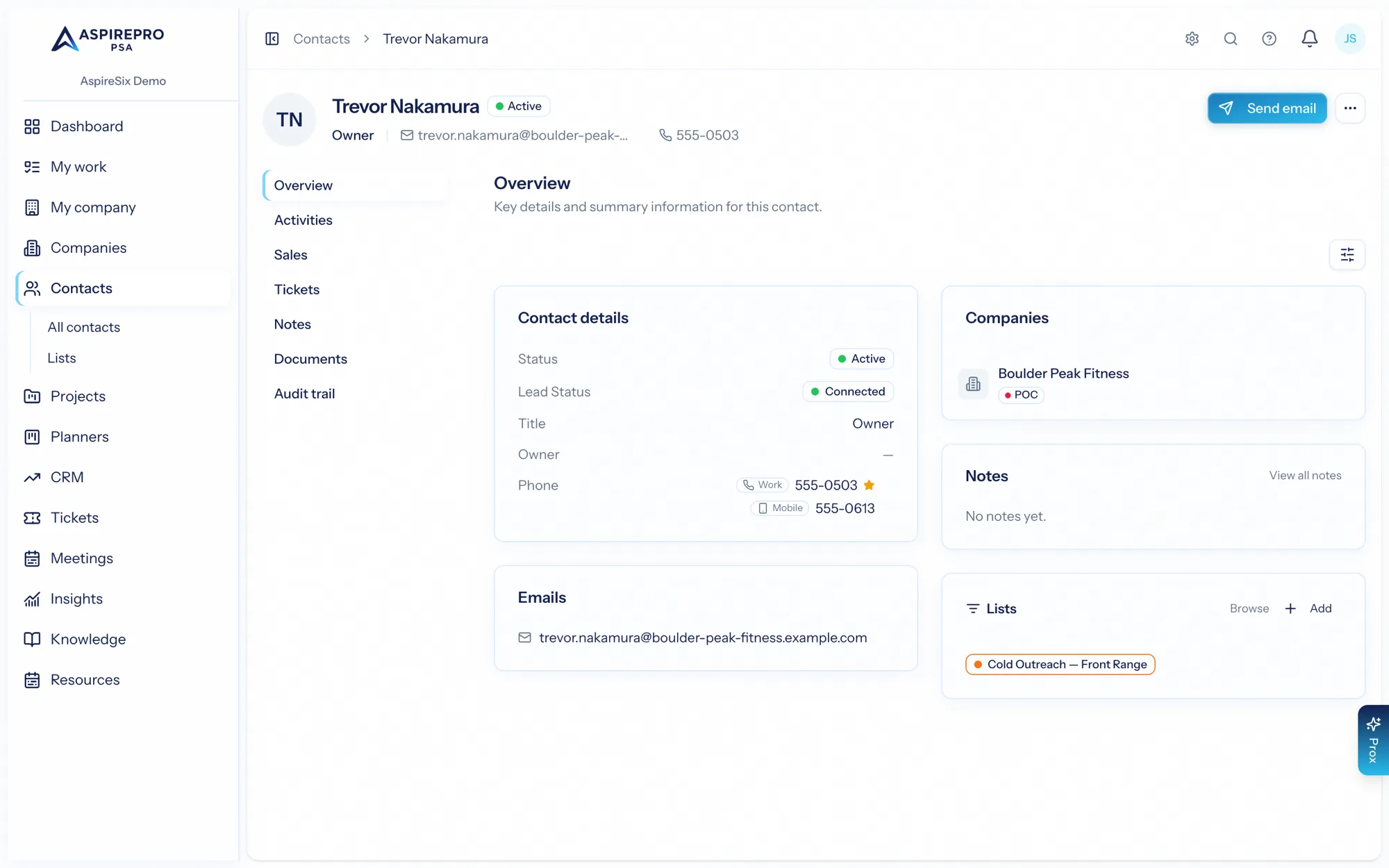Image resolution: width=1389 pixels, height=868 pixels.
Task: Click the Projects folder icon
Action: tap(32, 397)
